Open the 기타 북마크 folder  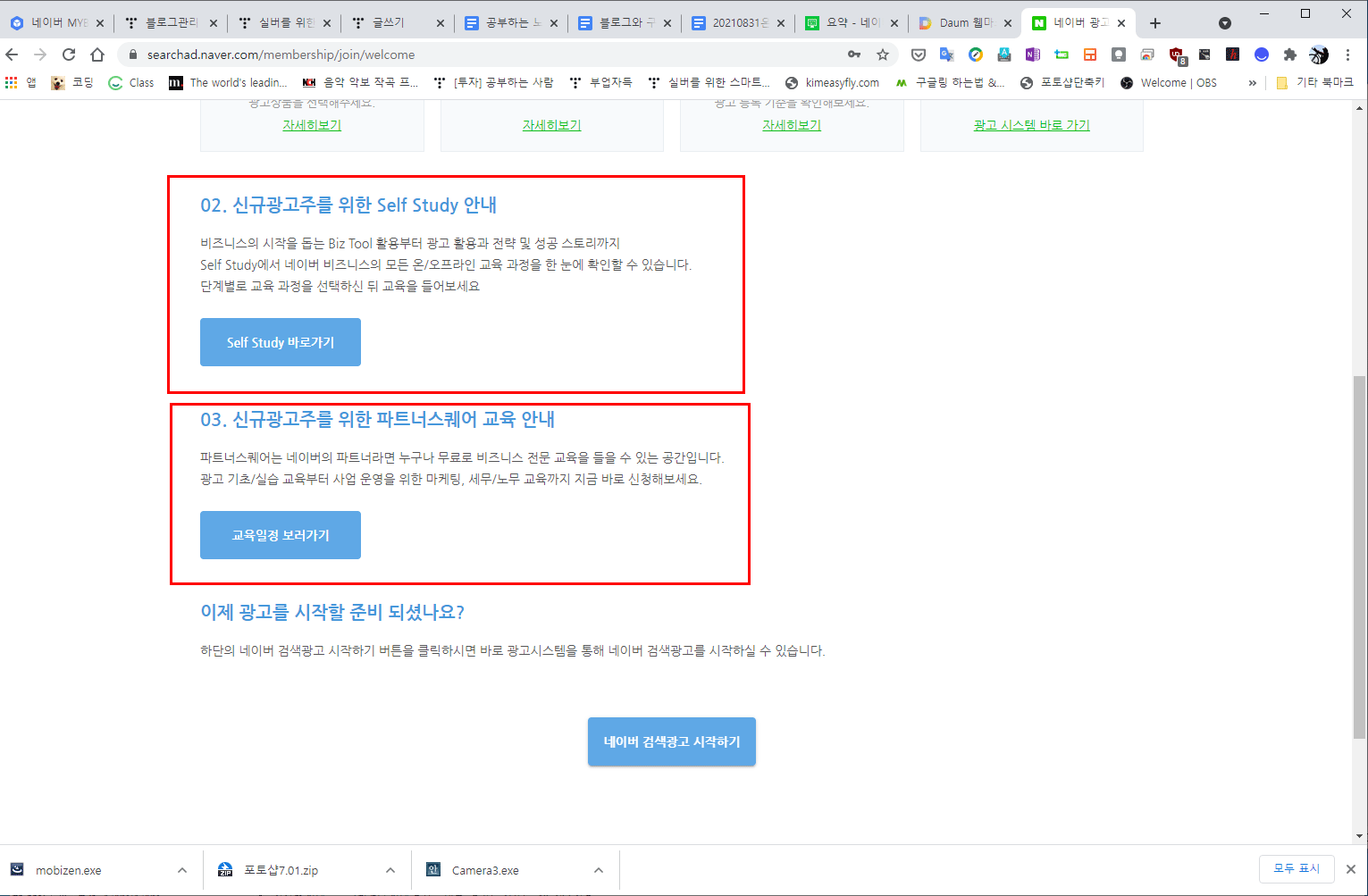coord(1313,82)
